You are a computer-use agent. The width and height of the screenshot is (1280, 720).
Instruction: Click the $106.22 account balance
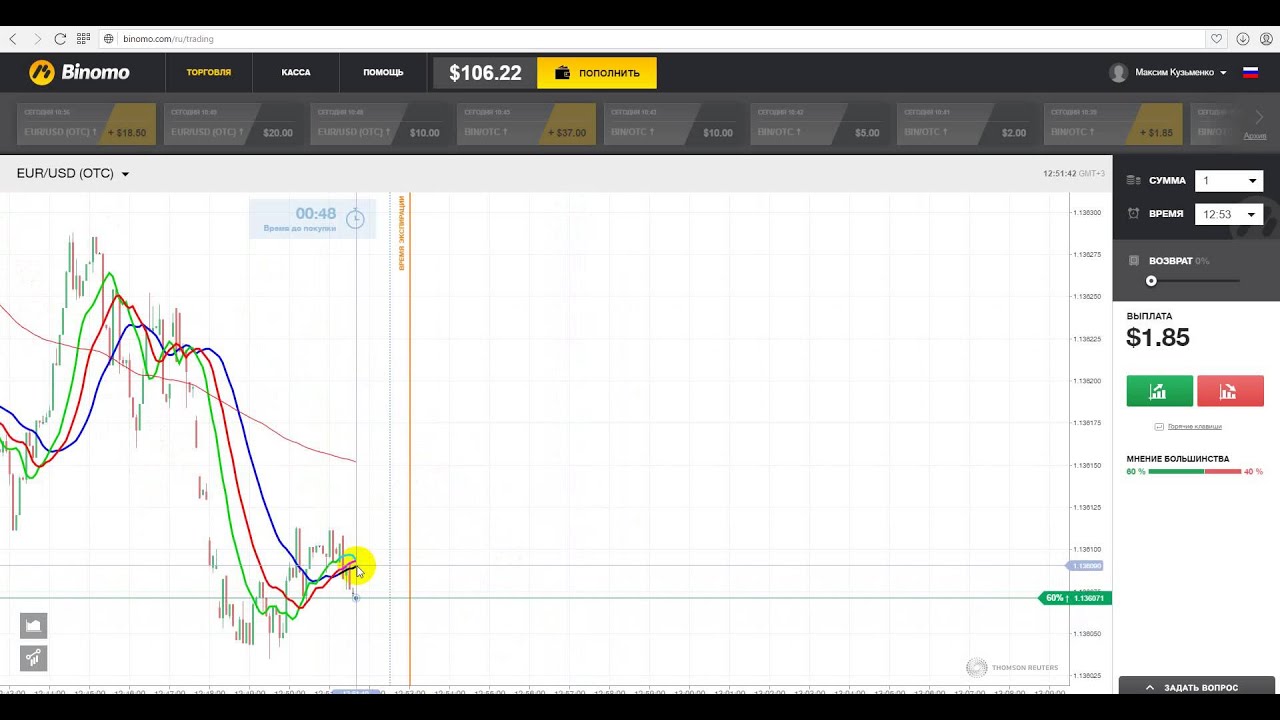click(x=485, y=73)
